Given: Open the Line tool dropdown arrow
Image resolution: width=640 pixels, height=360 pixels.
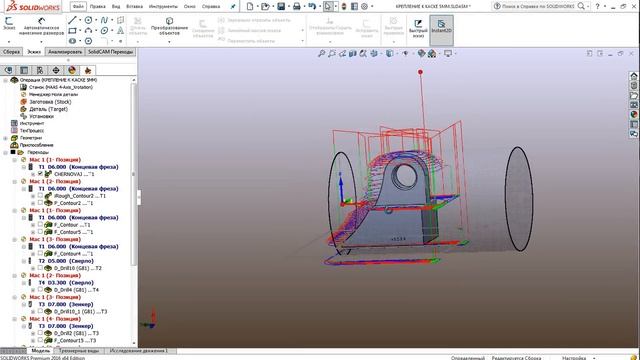Looking at the screenshot, I should [80, 20].
